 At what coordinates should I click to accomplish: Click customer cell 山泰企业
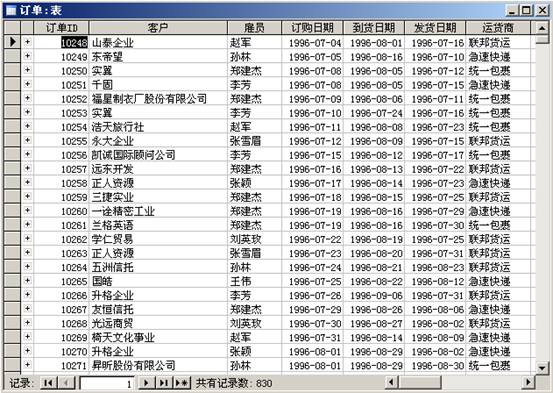click(x=158, y=42)
